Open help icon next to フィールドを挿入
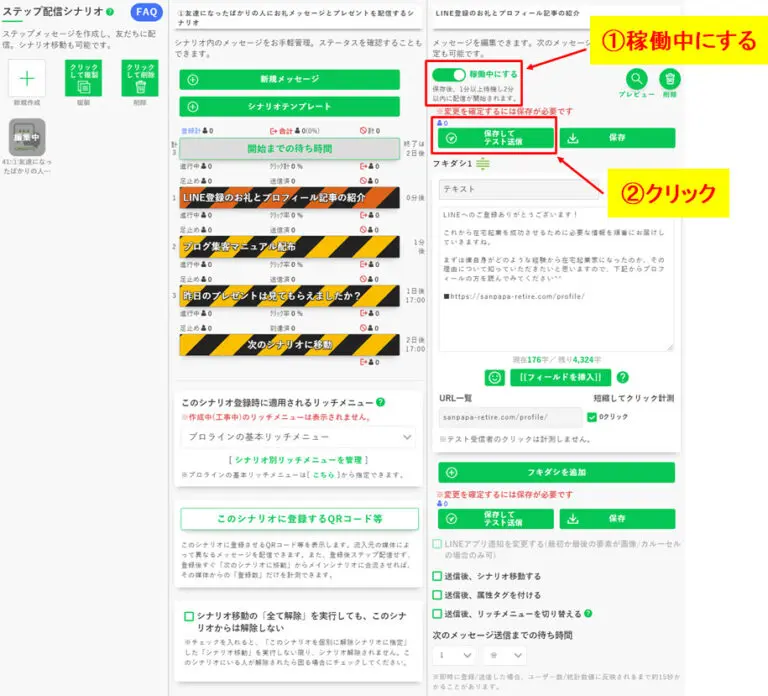 click(623, 378)
